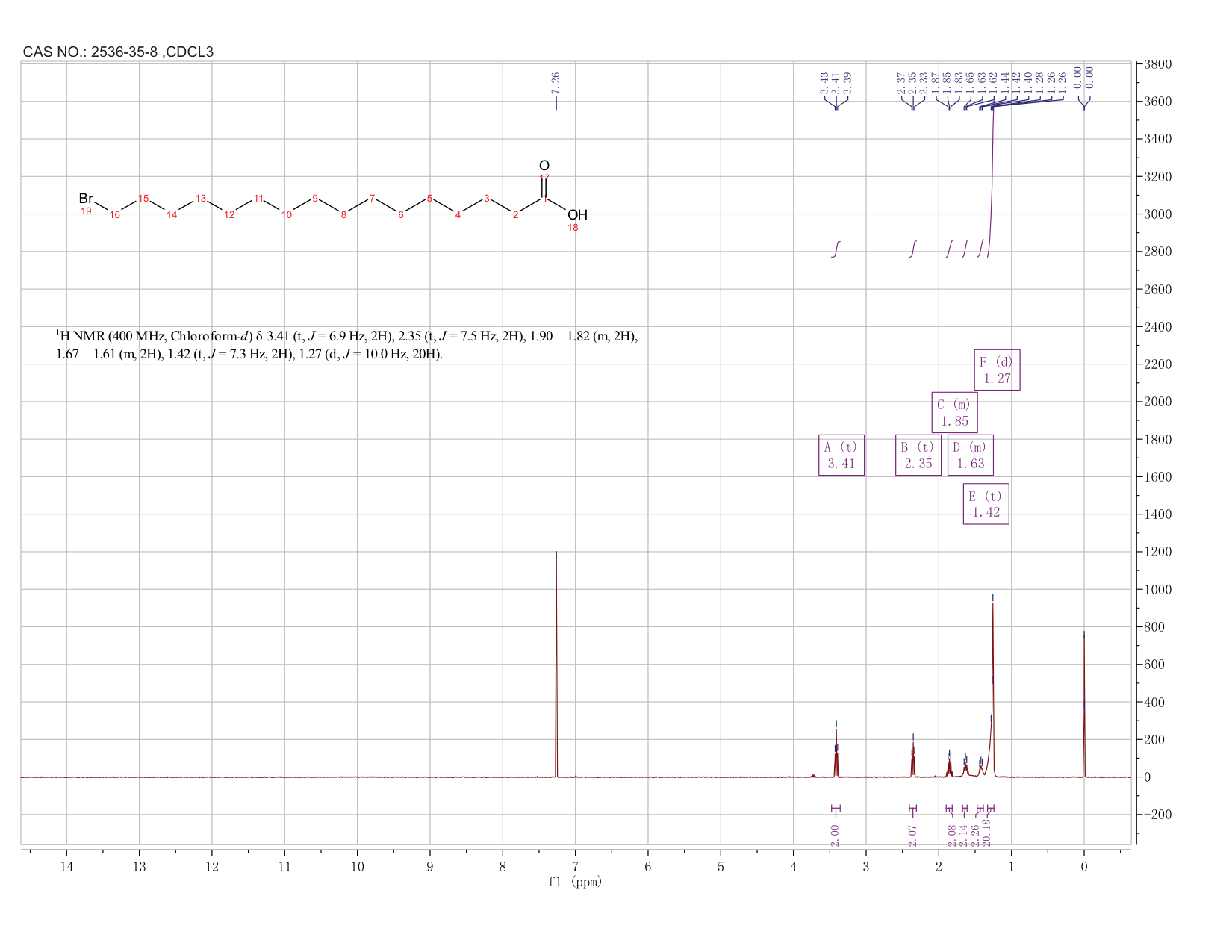This screenshot has height=952, width=1232.
Task: Select multiplet box E (t) 1.42
Action: pos(986,504)
